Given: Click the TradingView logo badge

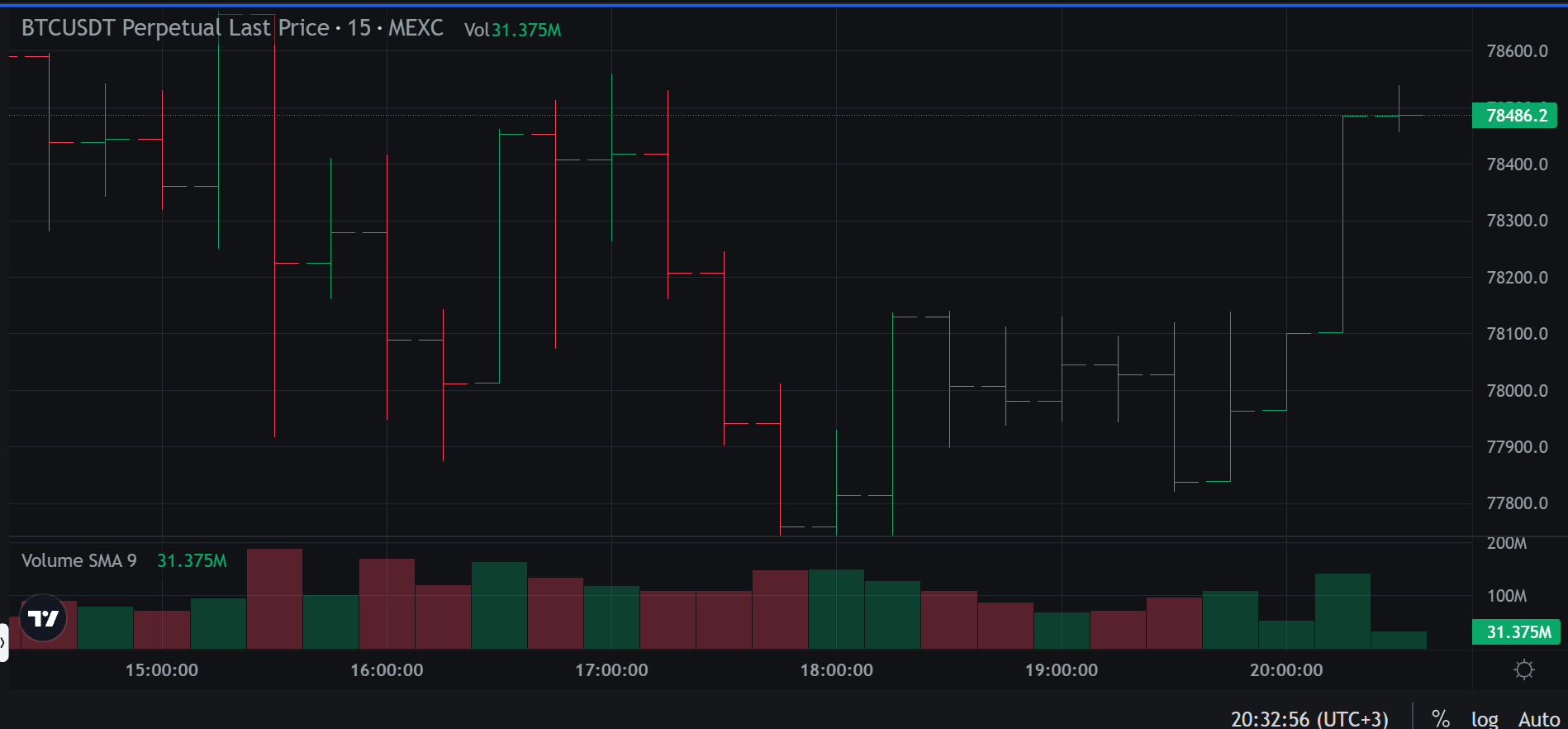Looking at the screenshot, I should pyautogui.click(x=43, y=617).
